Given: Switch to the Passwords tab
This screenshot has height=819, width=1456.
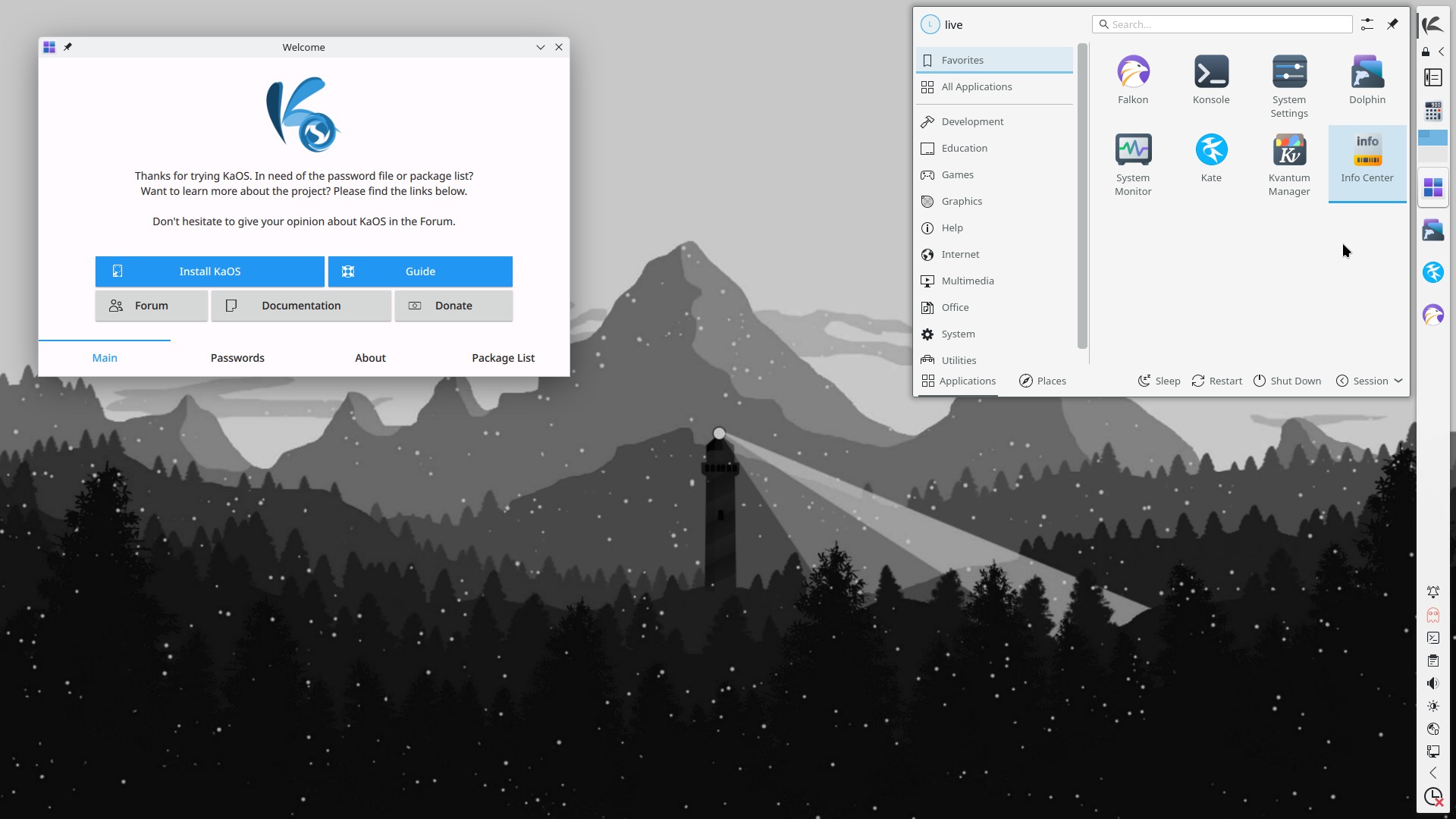Looking at the screenshot, I should pyautogui.click(x=237, y=358).
